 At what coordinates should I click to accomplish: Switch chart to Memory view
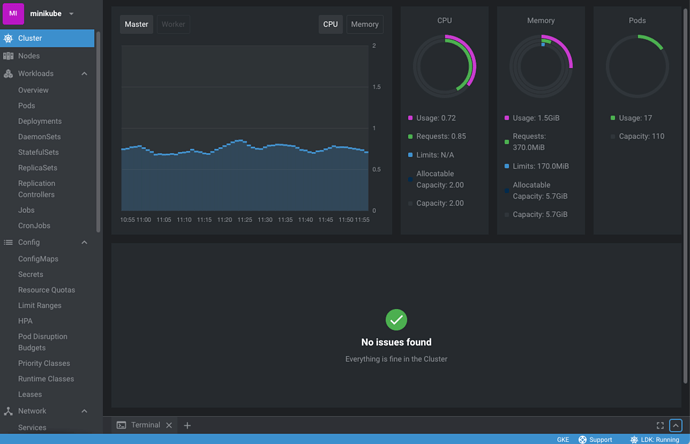click(364, 24)
